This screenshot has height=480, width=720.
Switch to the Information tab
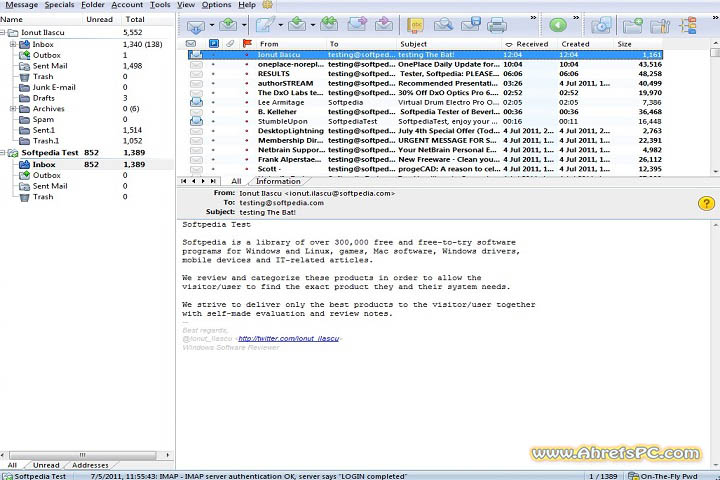point(278,181)
